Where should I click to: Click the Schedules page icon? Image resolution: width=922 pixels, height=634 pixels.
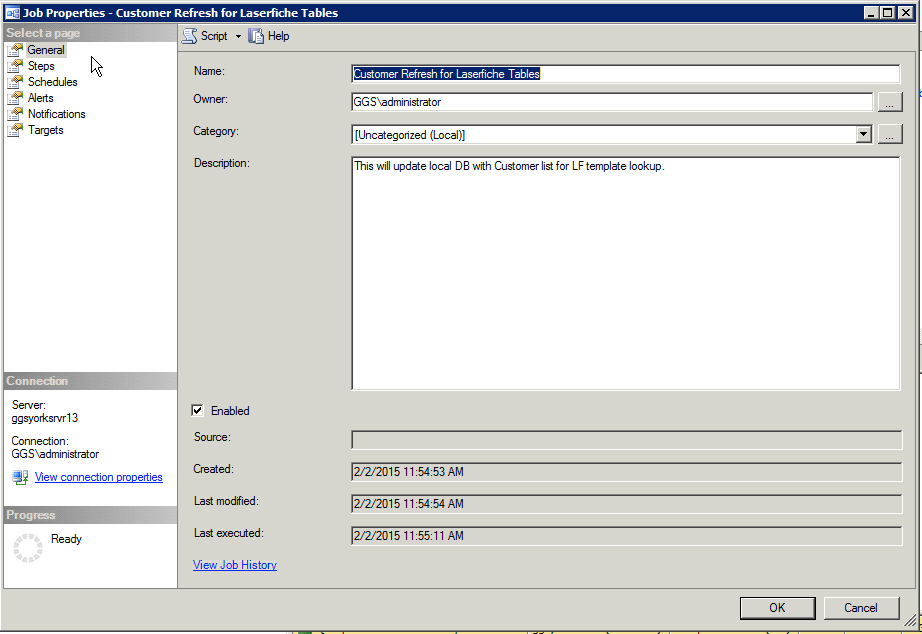15,82
